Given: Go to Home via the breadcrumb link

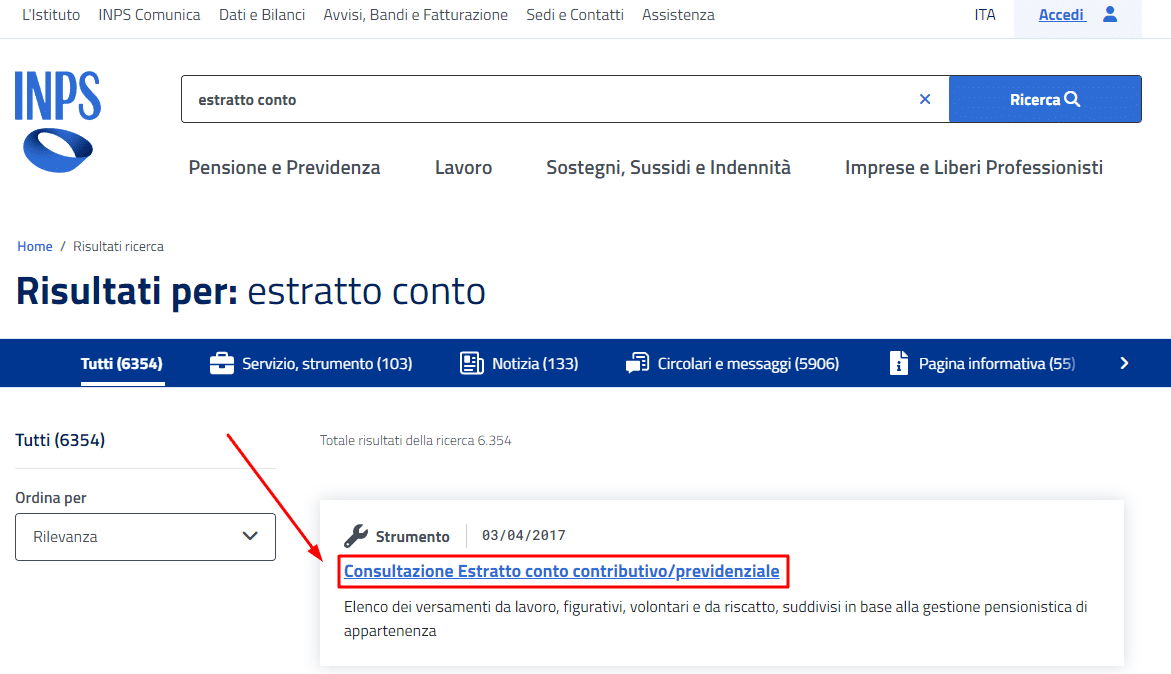Looking at the screenshot, I should 34,245.
